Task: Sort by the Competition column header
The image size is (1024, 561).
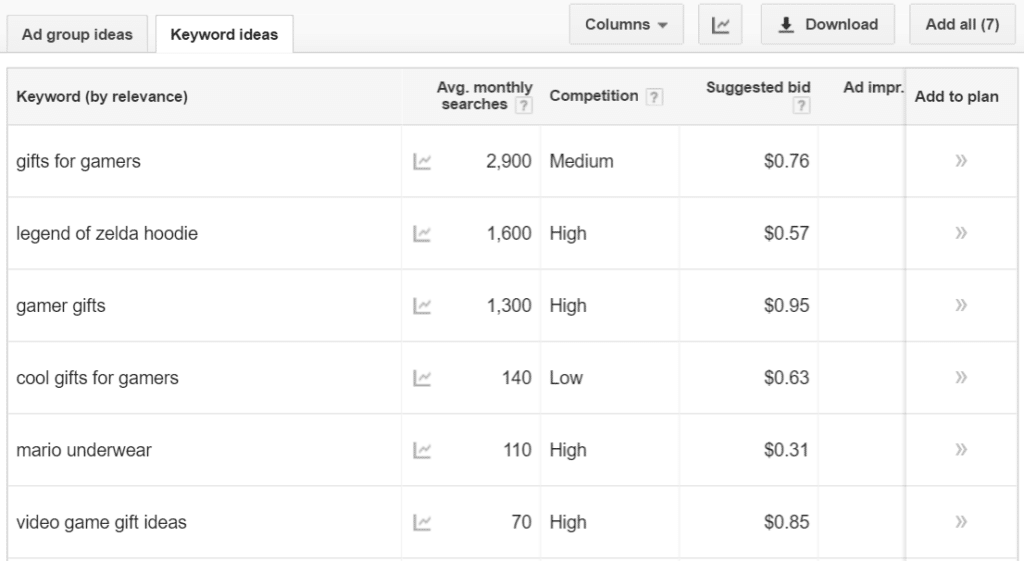Action: tap(593, 96)
